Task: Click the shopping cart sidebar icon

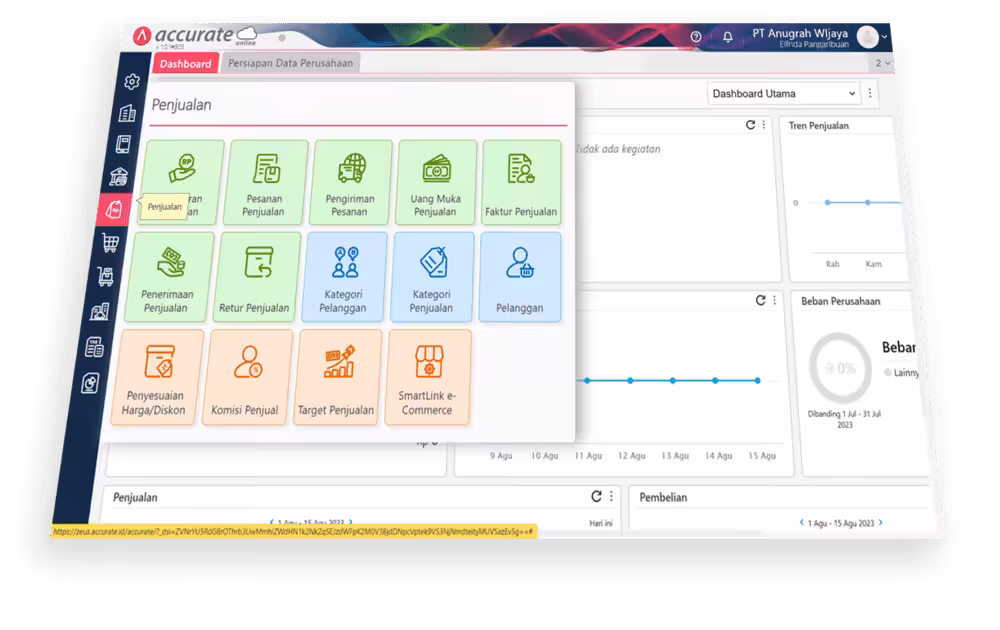Action: click(x=110, y=242)
